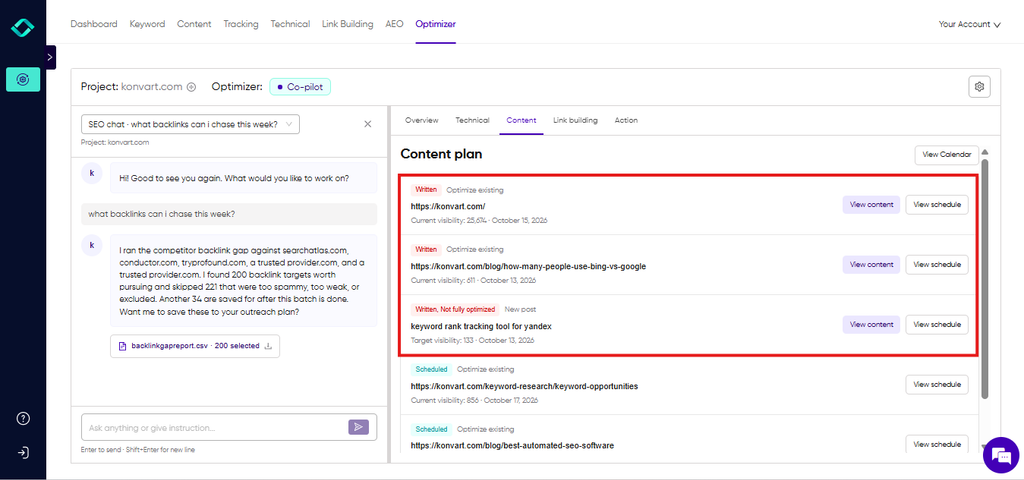View schedule for bing-vs-google blog post
The image size is (1024, 480).
pyautogui.click(x=936, y=264)
